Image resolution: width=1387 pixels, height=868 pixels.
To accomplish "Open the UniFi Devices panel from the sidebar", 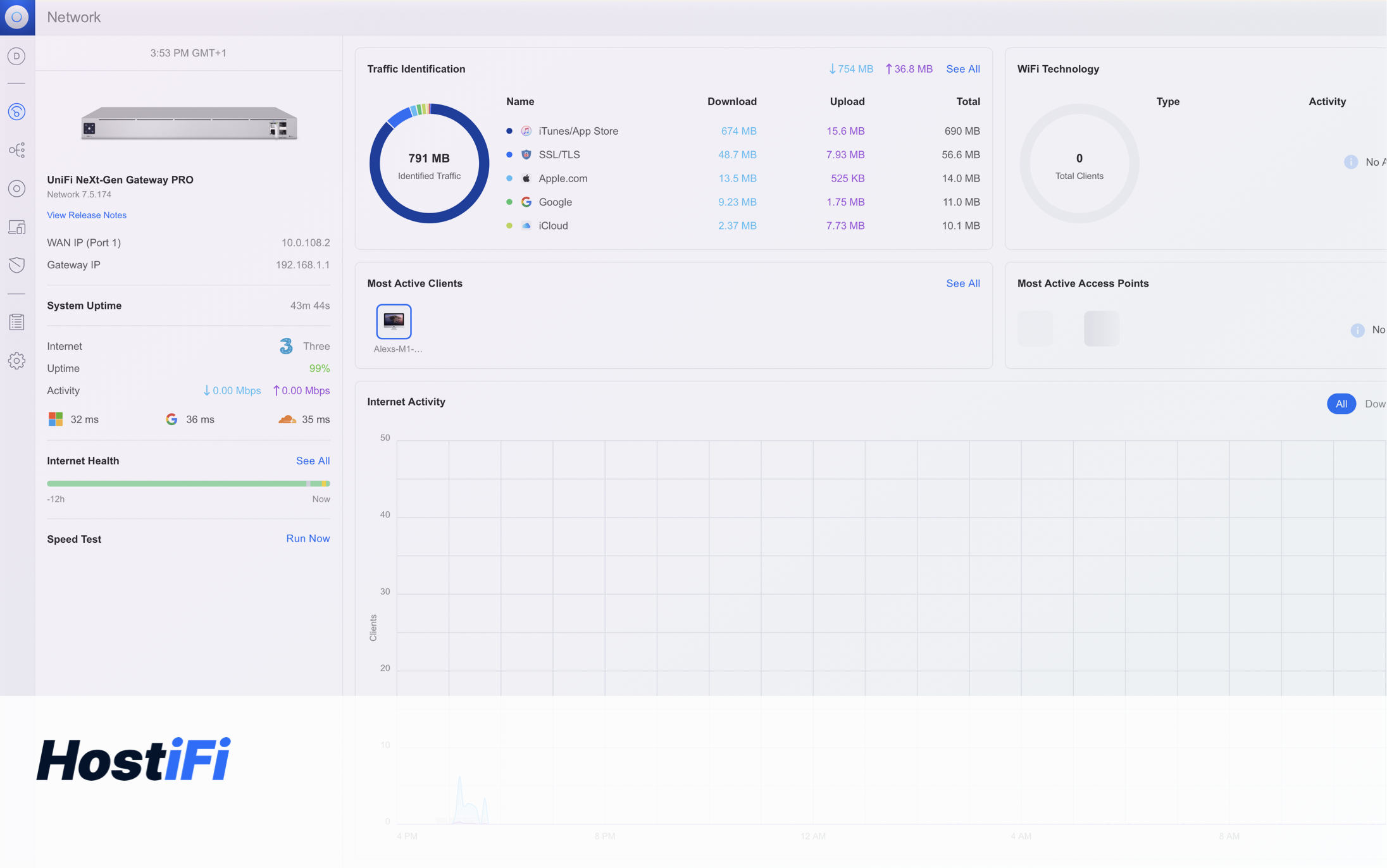I will click(x=17, y=188).
